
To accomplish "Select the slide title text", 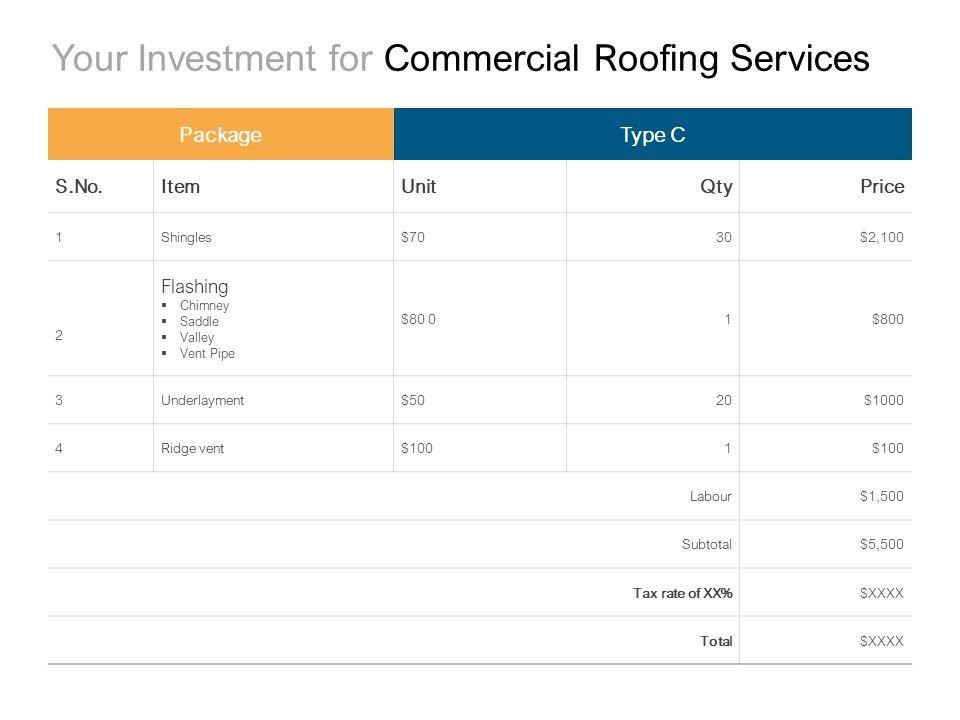I will [x=460, y=60].
